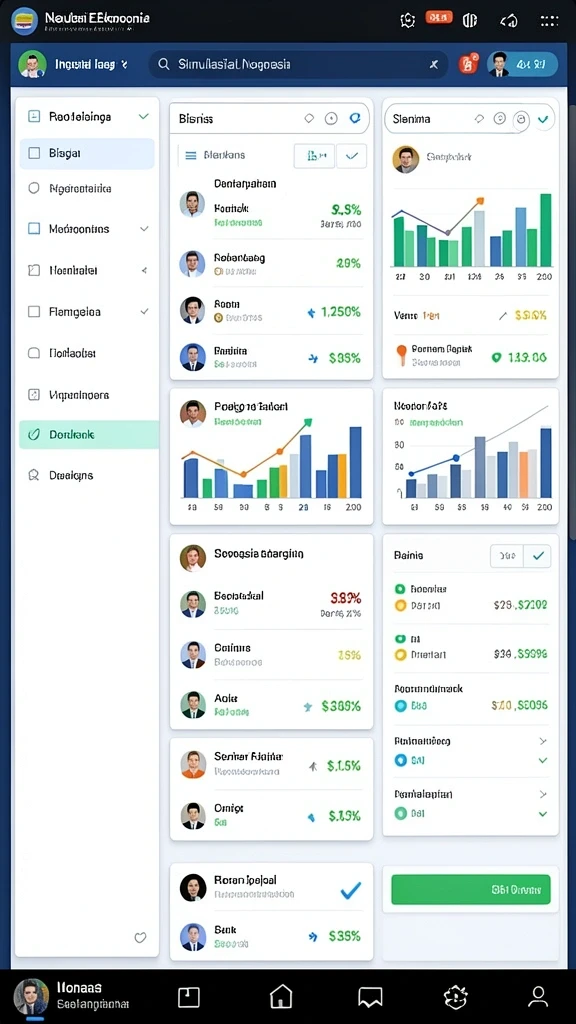Image resolution: width=576 pixels, height=1024 pixels.
Task: Open the home icon in bottom navigation
Action: (x=281, y=997)
